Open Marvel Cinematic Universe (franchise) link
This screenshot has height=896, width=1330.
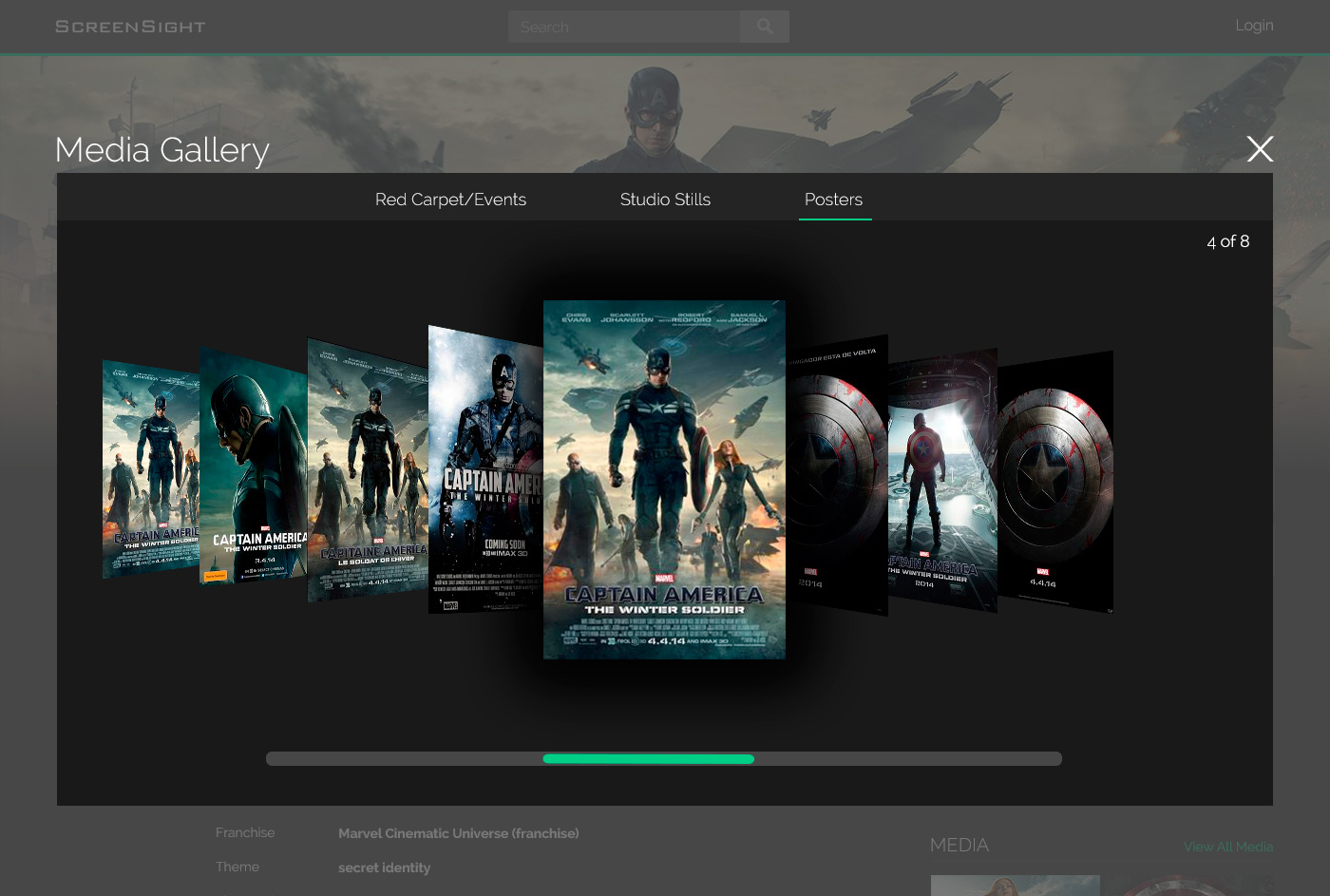(458, 833)
